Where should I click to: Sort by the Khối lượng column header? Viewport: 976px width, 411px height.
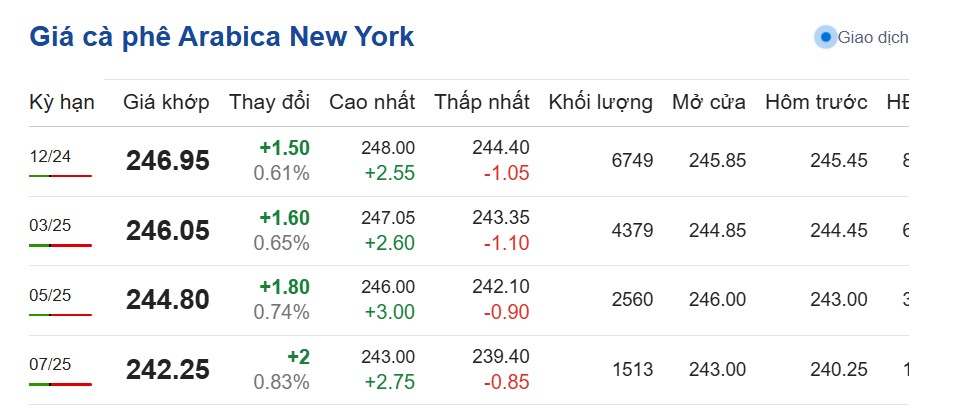[600, 102]
